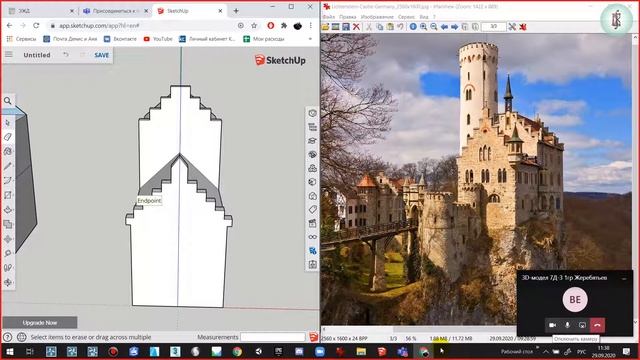
Task: Select the SketchUp Orbit tool
Action: (x=8, y=282)
